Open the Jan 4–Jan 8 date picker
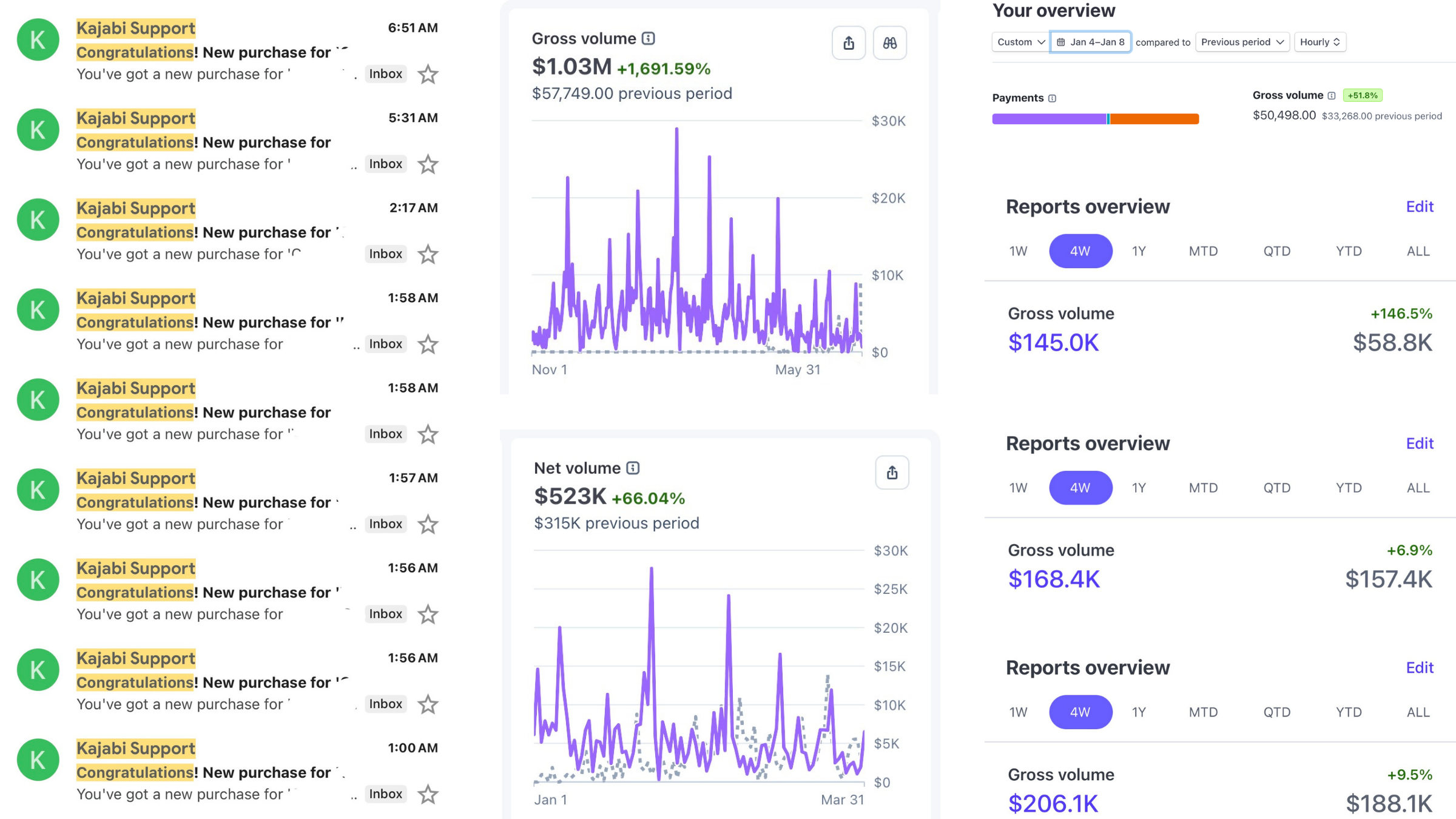 1090,42
